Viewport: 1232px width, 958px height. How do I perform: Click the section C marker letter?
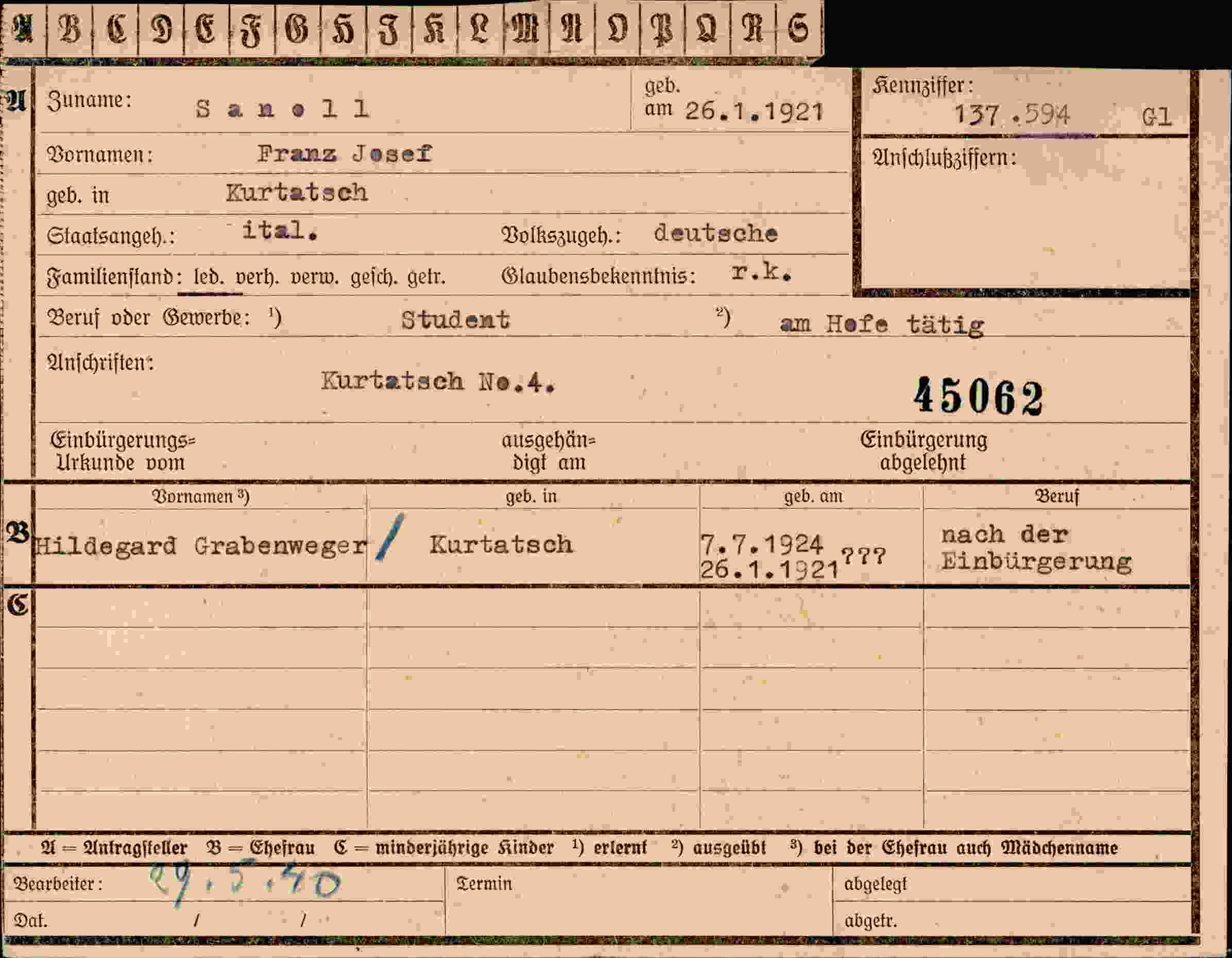pyautogui.click(x=18, y=605)
